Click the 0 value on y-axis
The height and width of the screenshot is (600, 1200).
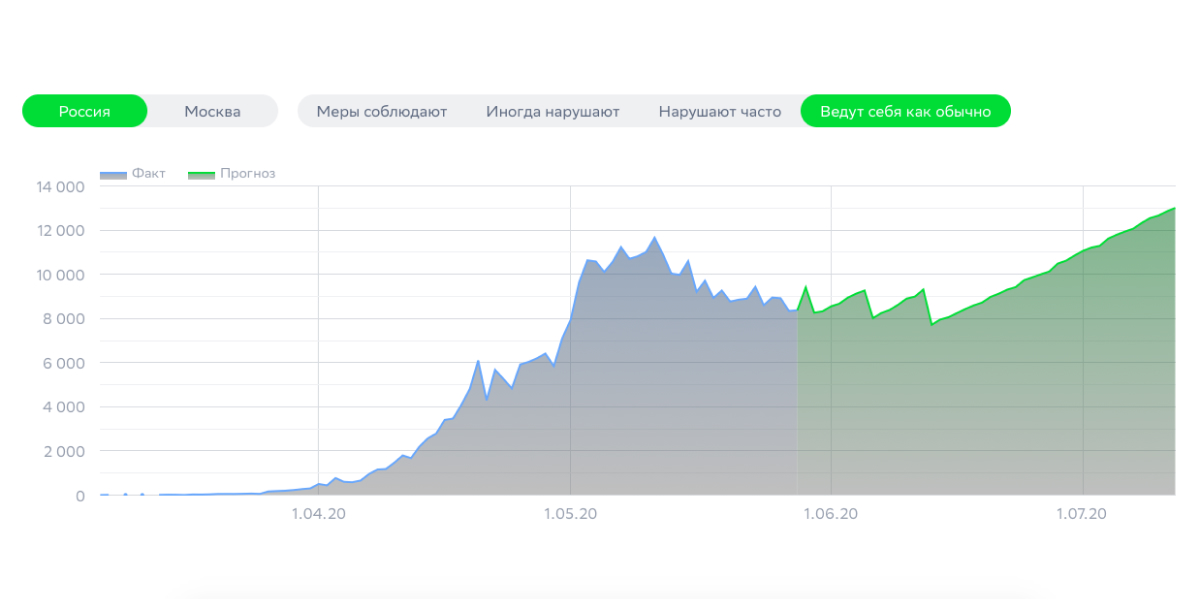tap(80, 496)
